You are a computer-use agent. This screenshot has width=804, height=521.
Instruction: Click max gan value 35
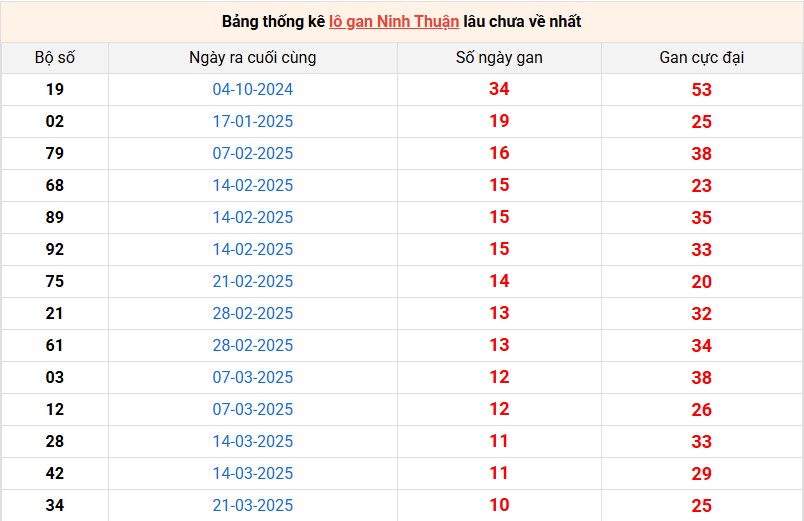tap(701, 218)
